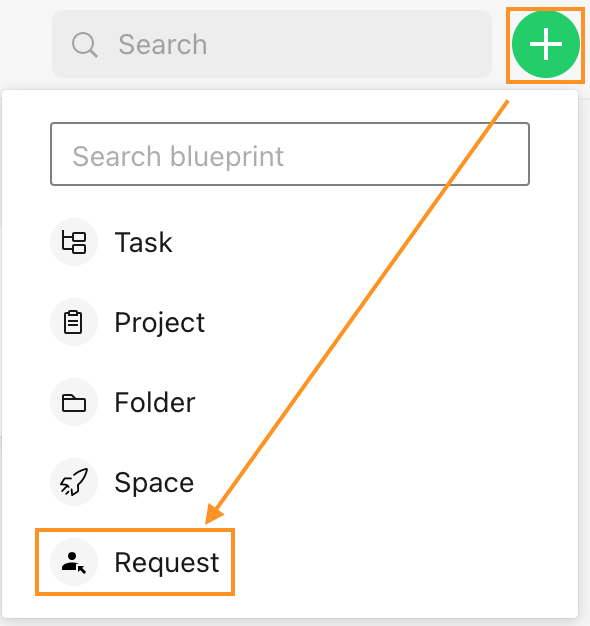Create a new Request from the list
Screen dimensions: 590x626
tap(135, 562)
